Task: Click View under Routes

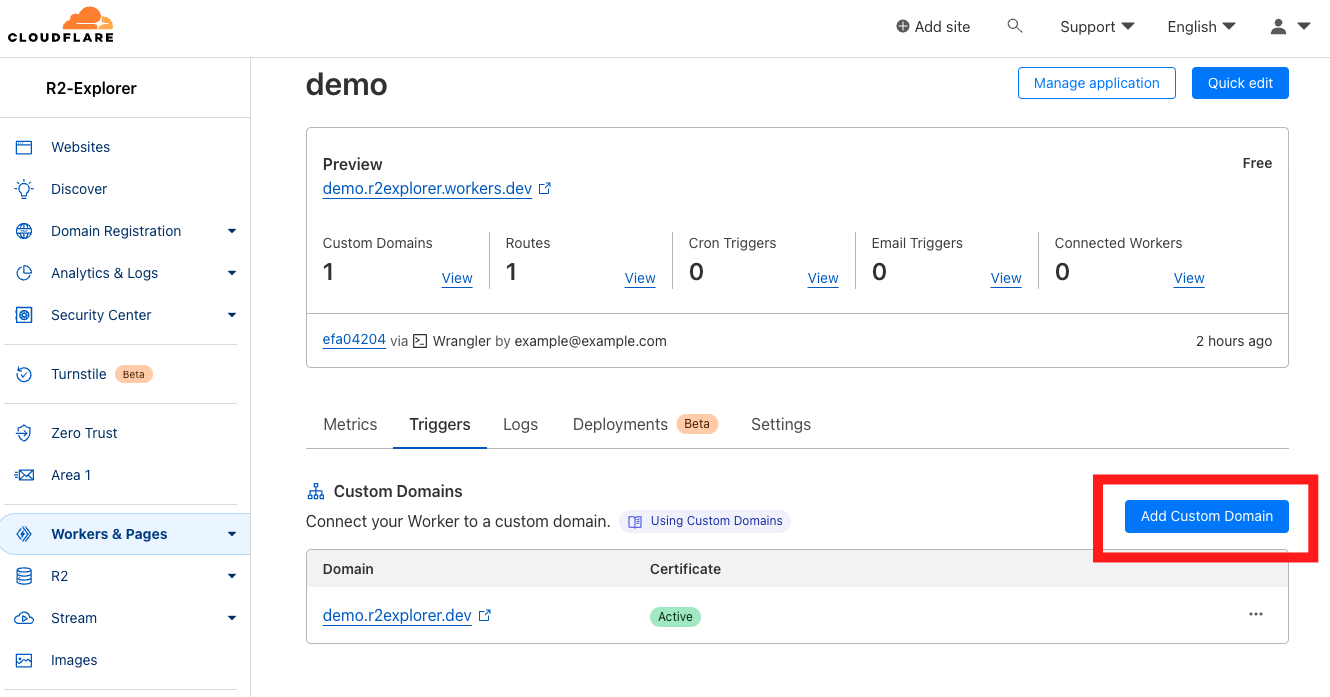Action: click(640, 278)
